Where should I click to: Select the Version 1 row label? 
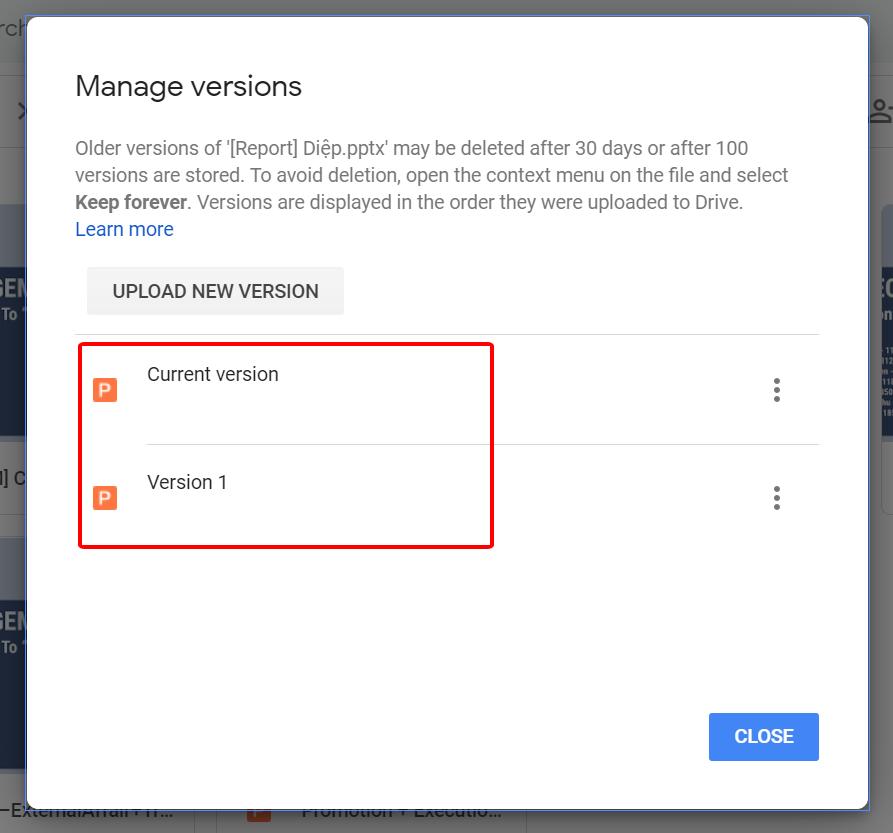187,482
